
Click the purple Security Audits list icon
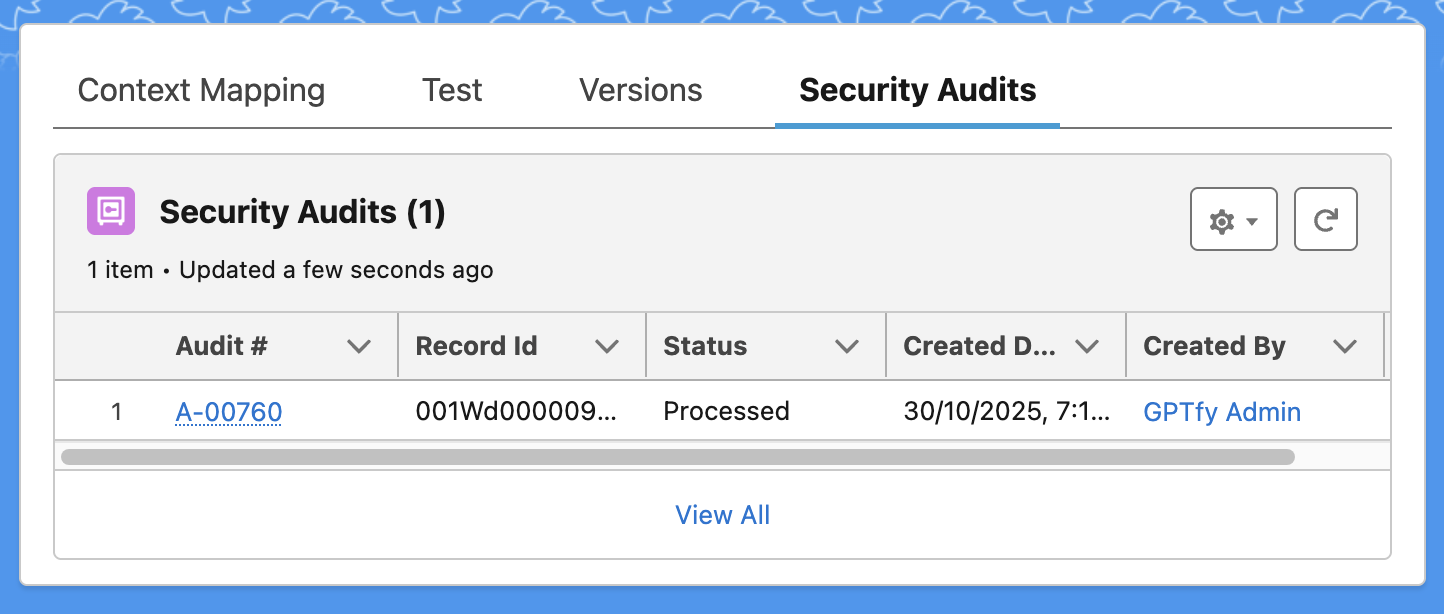110,212
